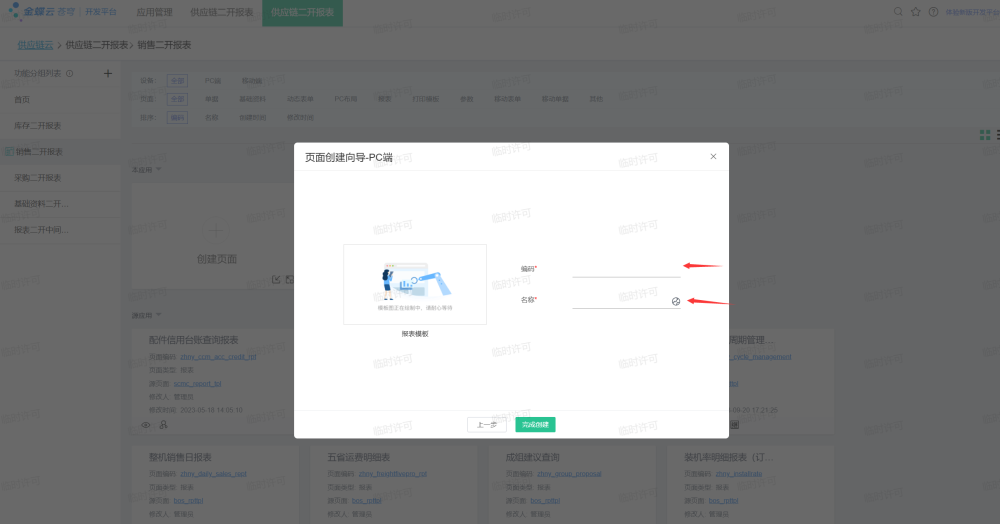Click the star favorites icon
The image size is (1000, 524).
(916, 11)
